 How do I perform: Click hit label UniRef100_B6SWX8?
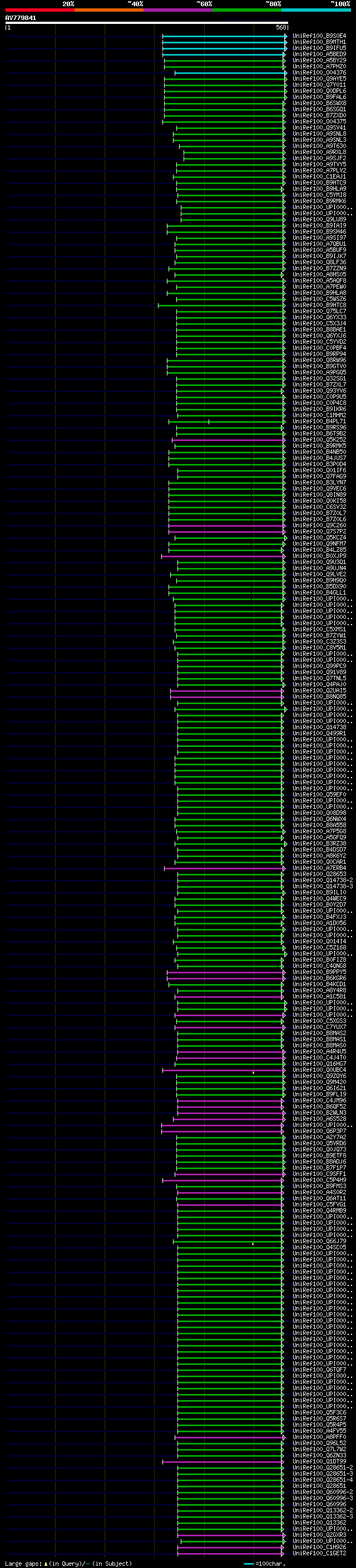tap(319, 103)
